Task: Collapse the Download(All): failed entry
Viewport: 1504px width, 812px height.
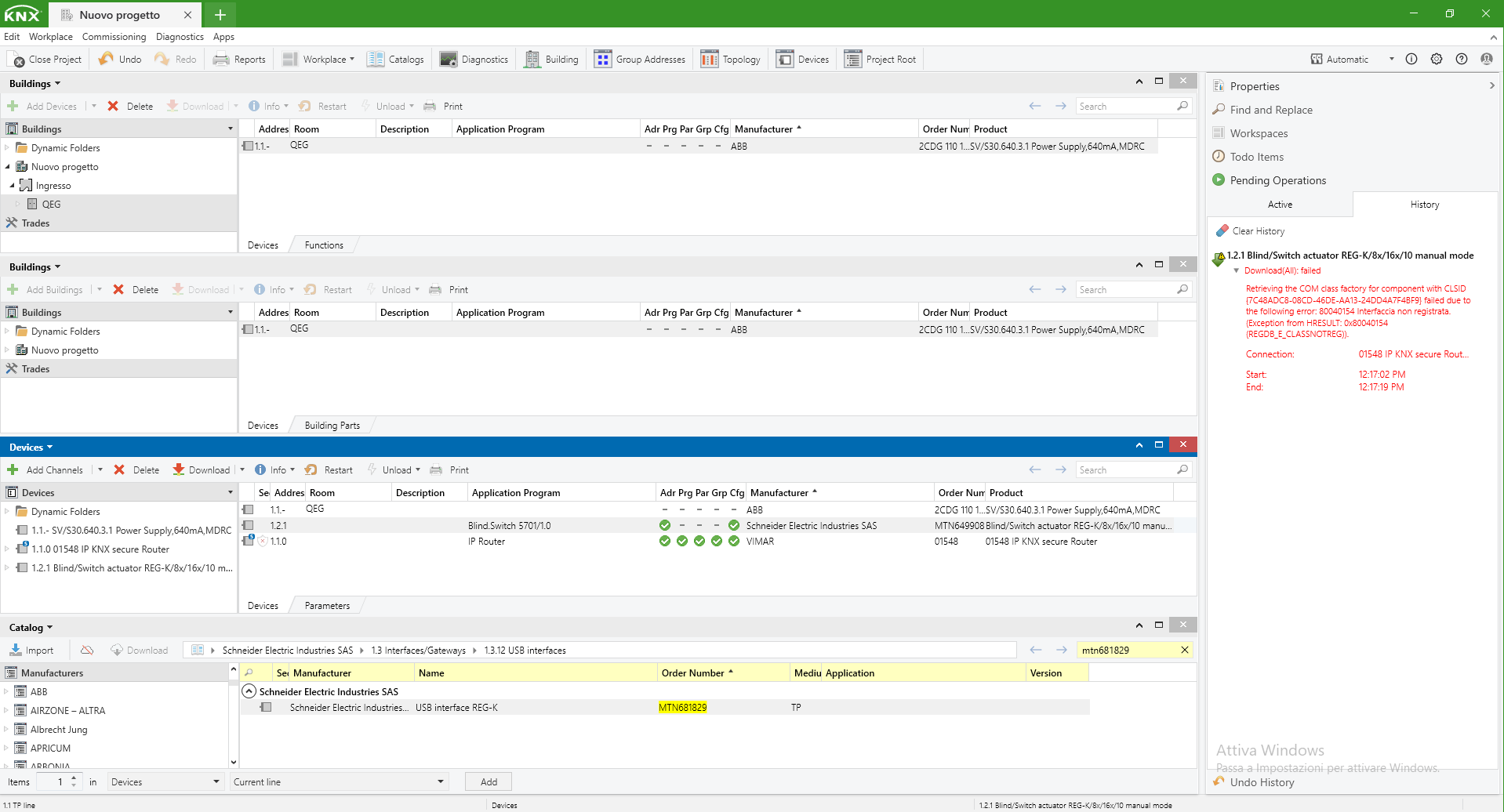Action: [1237, 270]
